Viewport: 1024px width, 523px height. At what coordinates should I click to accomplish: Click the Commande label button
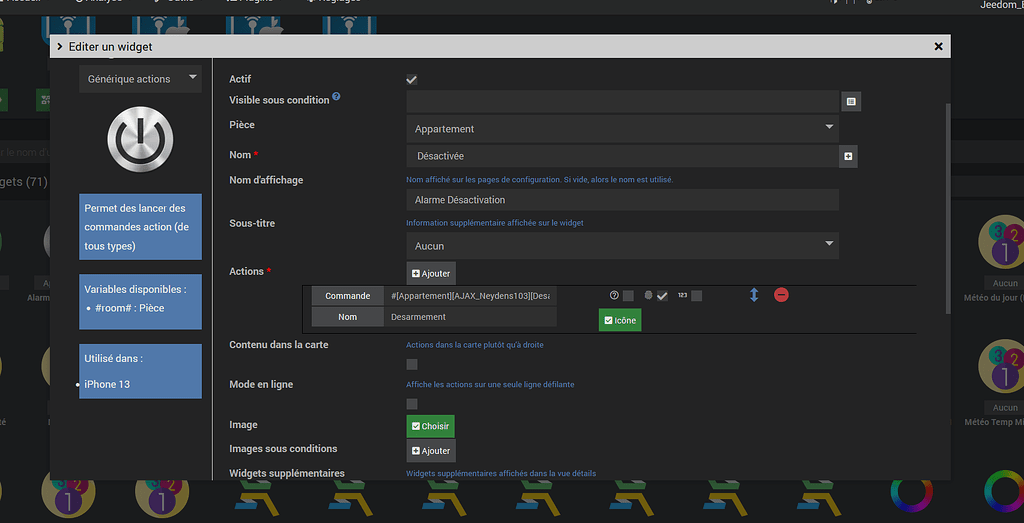point(347,296)
